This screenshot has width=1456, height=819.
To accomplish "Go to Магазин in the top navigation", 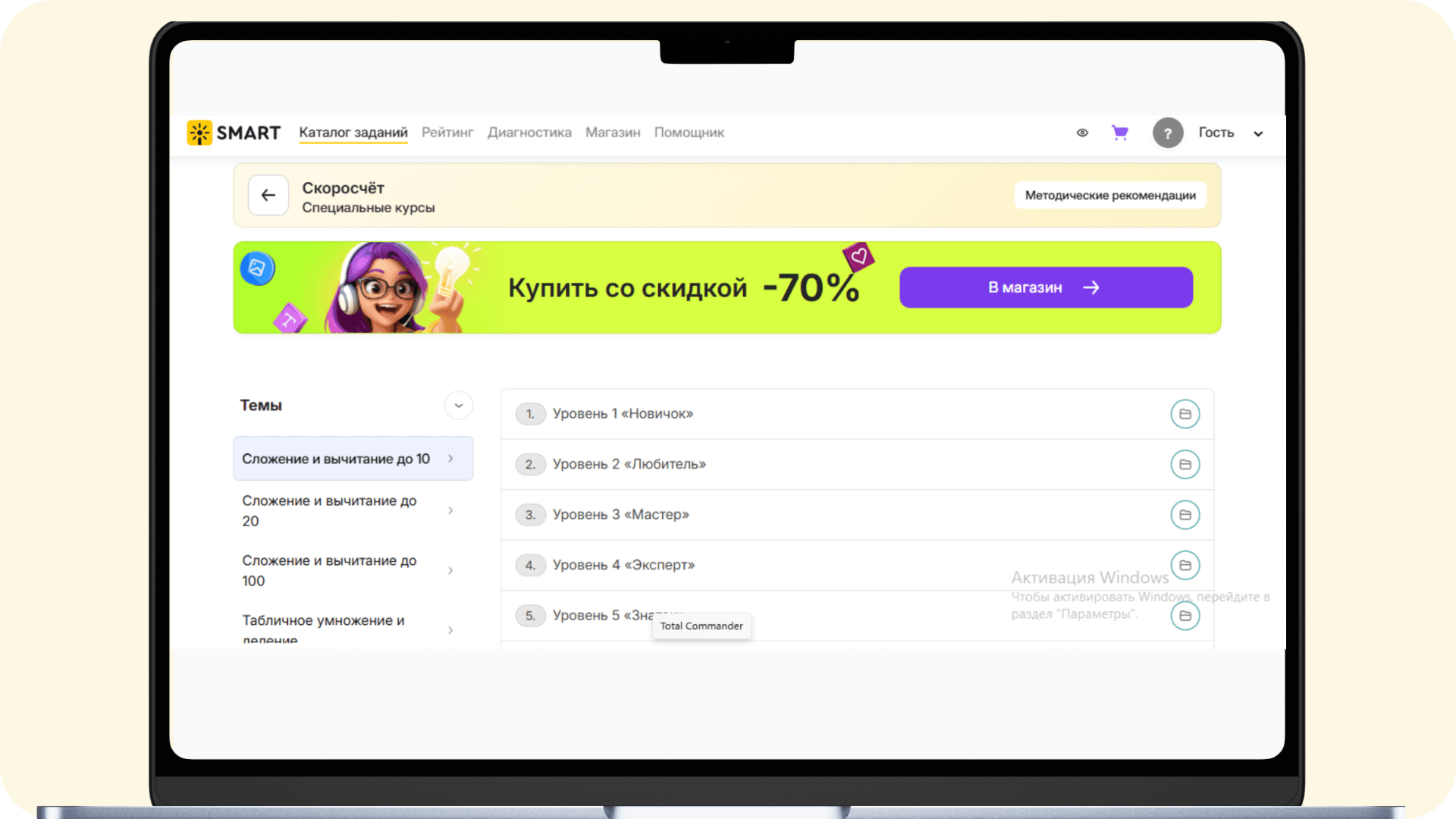I will click(x=612, y=133).
